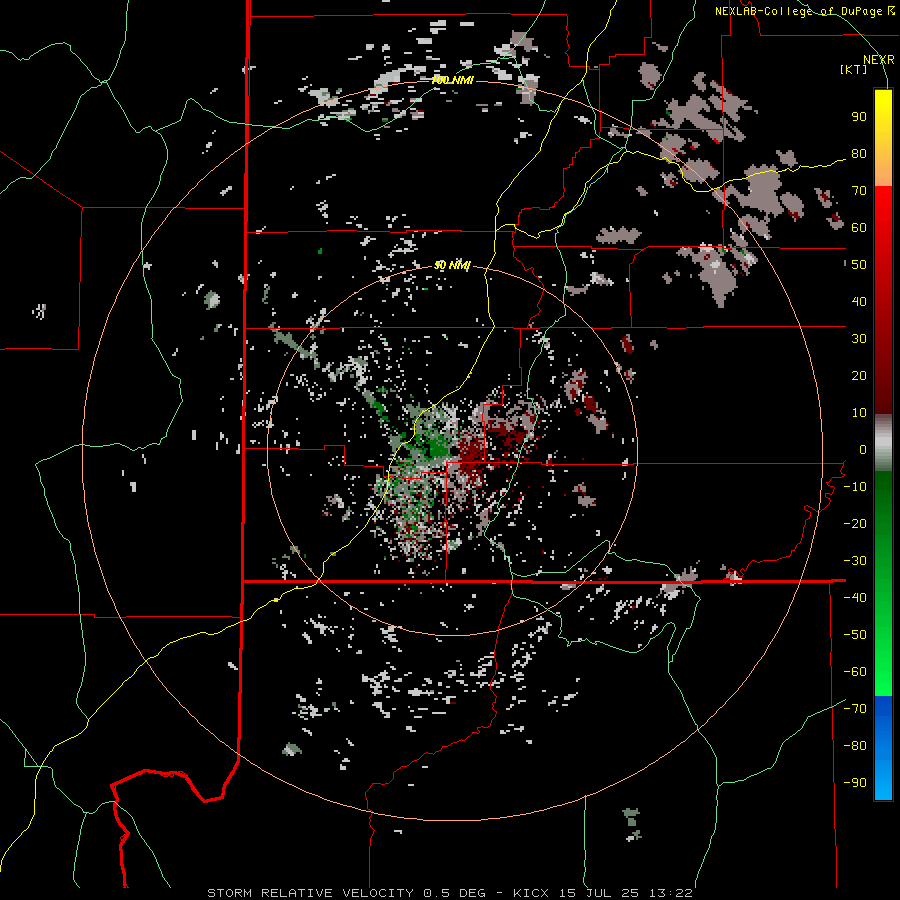Select the -30 value on the velocity scale
The height and width of the screenshot is (900, 900).
tap(855, 561)
